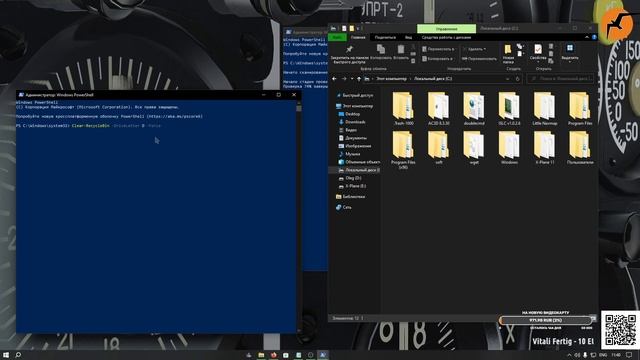Screen dimensions: 640x360
Task: Open the Windows Start menu
Action: [6, 355]
